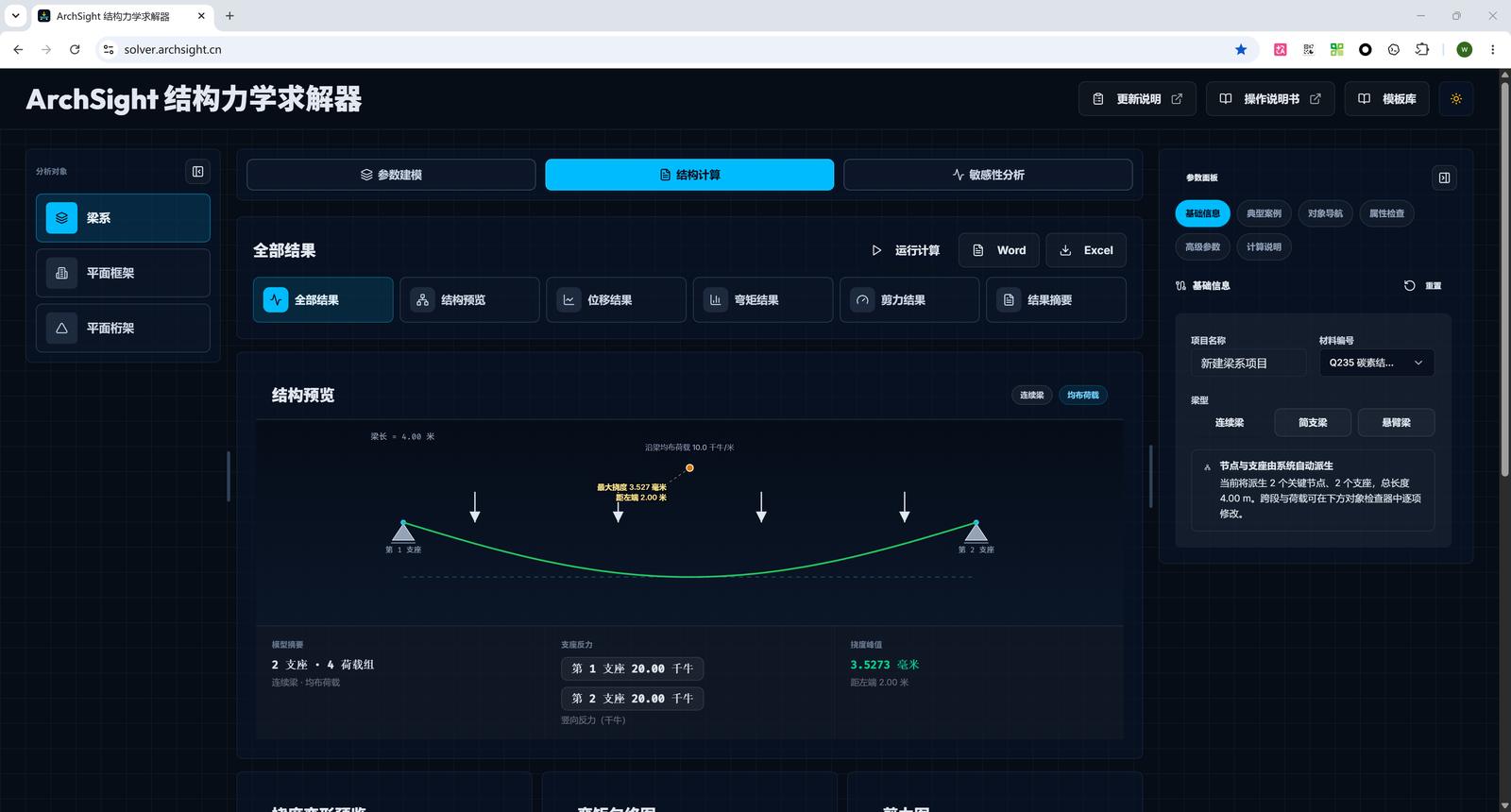The width and height of the screenshot is (1511, 812).
Task: Click the 连续梁 tag beside 均布荷载
Action: pyautogui.click(x=1032, y=396)
